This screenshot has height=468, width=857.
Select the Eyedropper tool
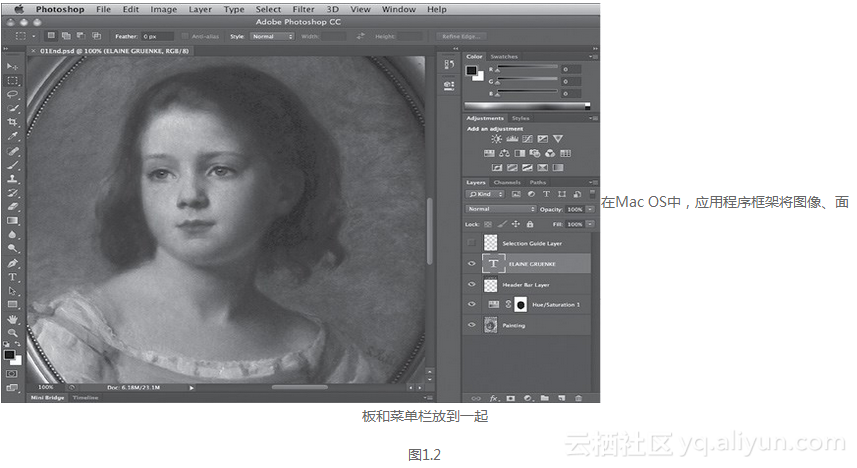tap(12, 136)
